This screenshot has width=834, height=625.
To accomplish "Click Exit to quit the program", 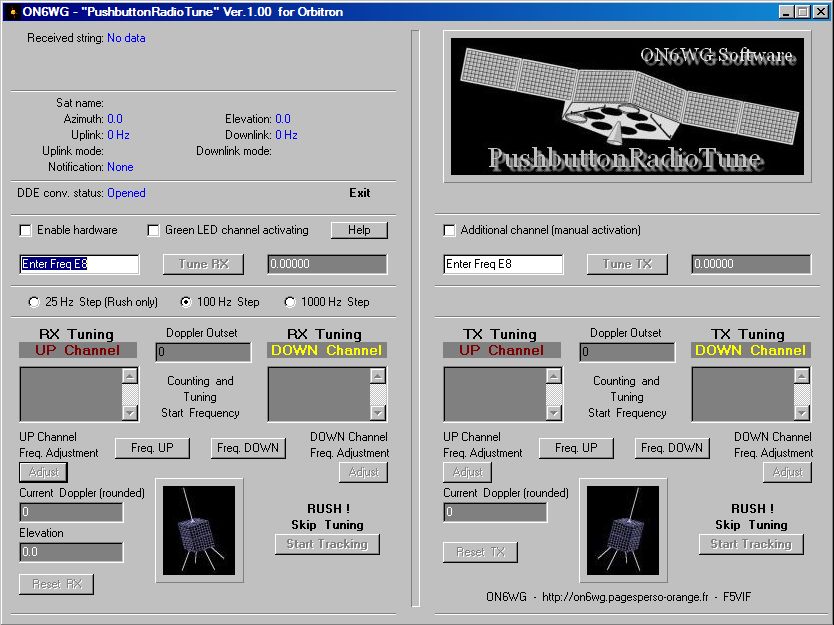I will [359, 193].
